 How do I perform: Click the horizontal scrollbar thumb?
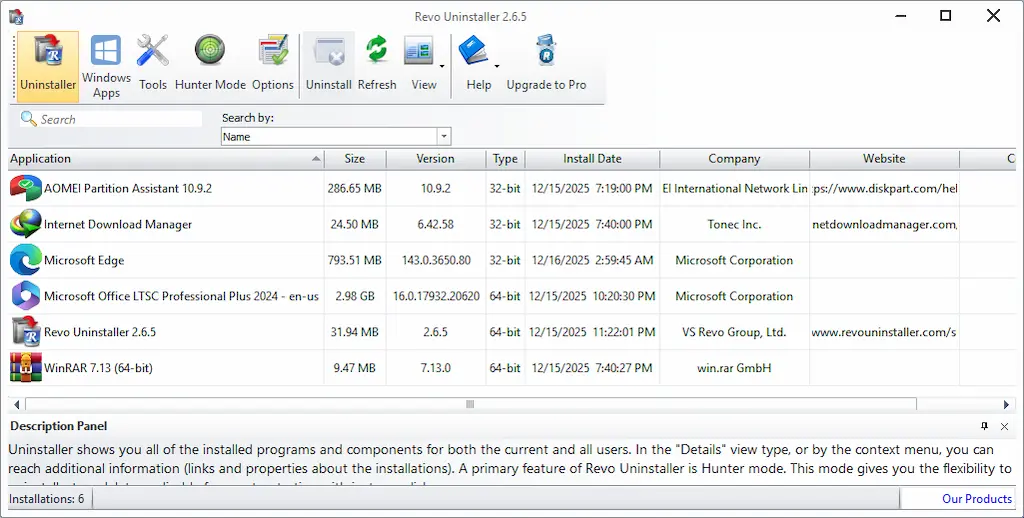coord(470,404)
